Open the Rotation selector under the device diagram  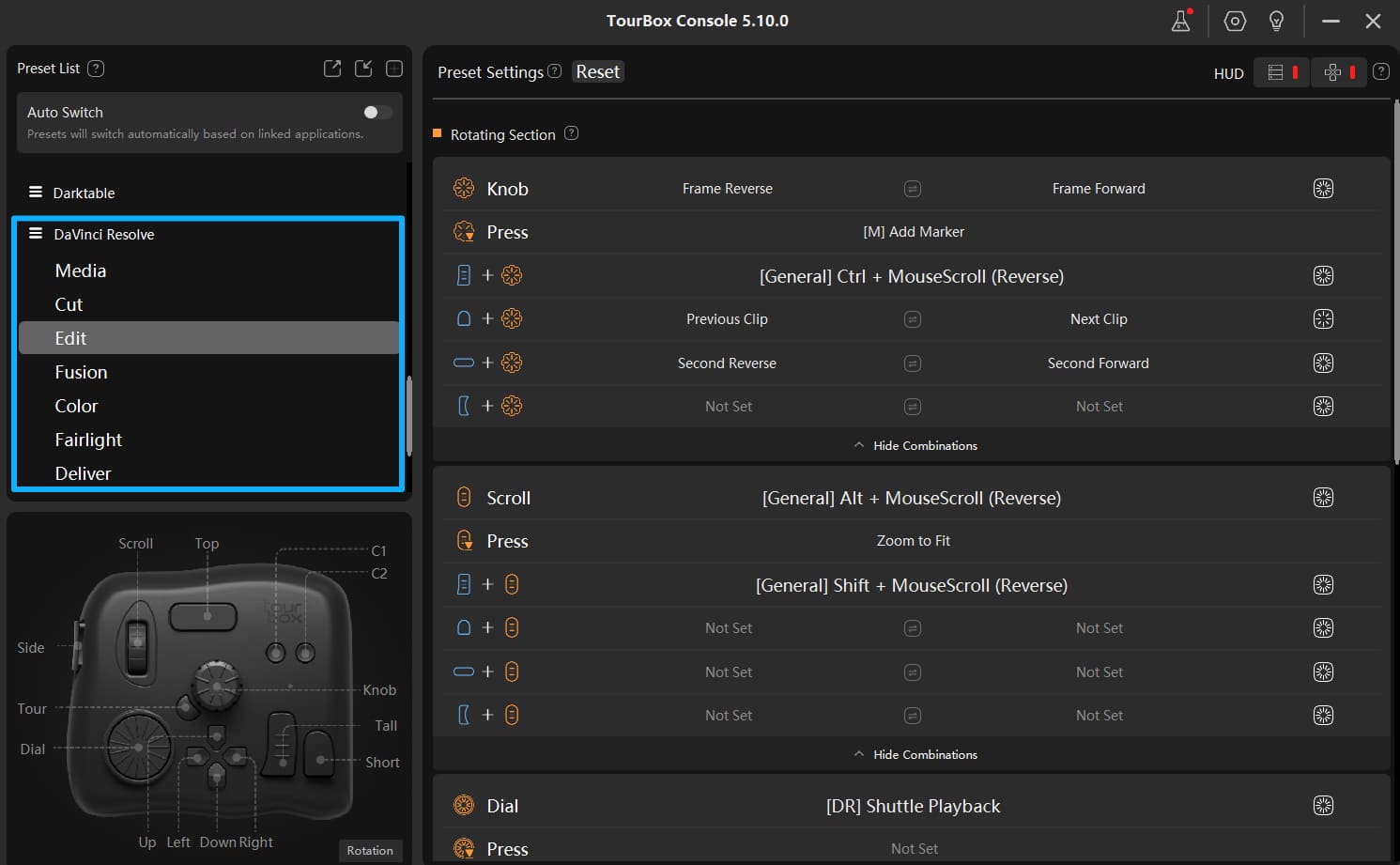pos(370,850)
